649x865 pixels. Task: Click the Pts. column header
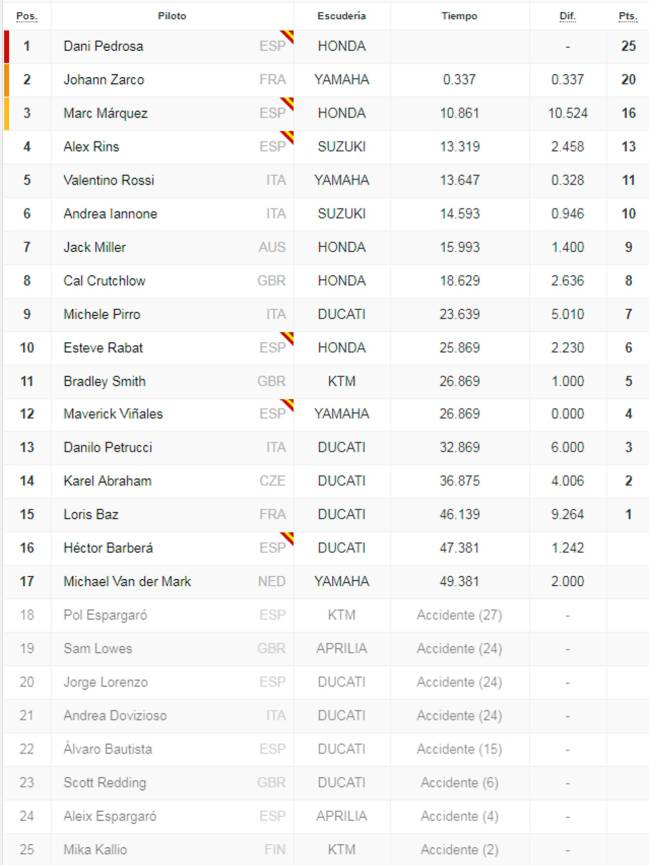coord(628,17)
